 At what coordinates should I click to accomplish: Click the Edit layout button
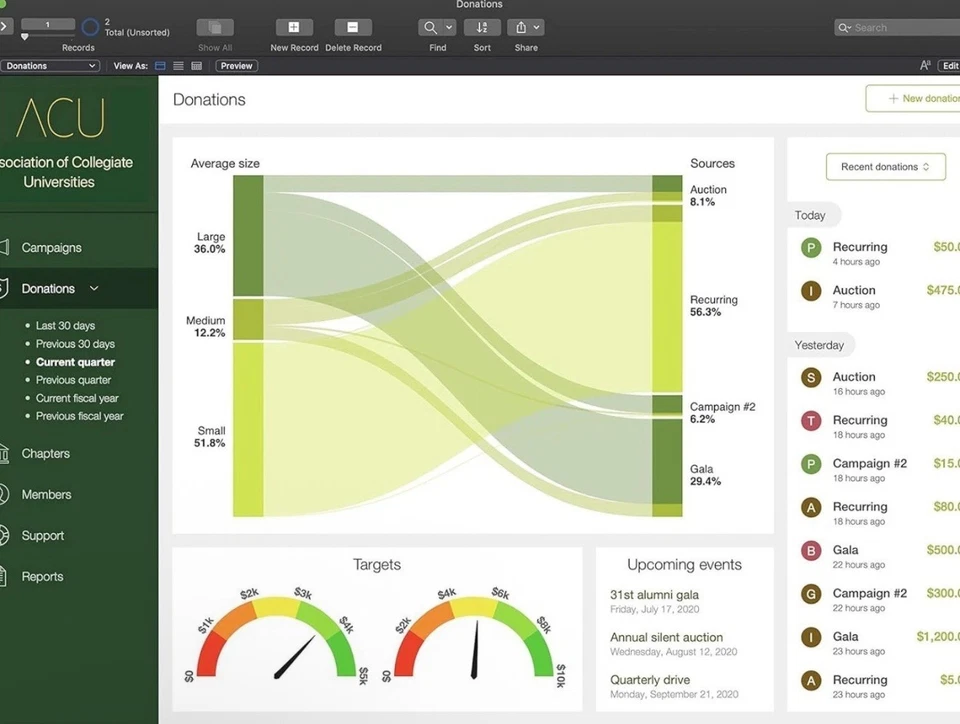(950, 66)
